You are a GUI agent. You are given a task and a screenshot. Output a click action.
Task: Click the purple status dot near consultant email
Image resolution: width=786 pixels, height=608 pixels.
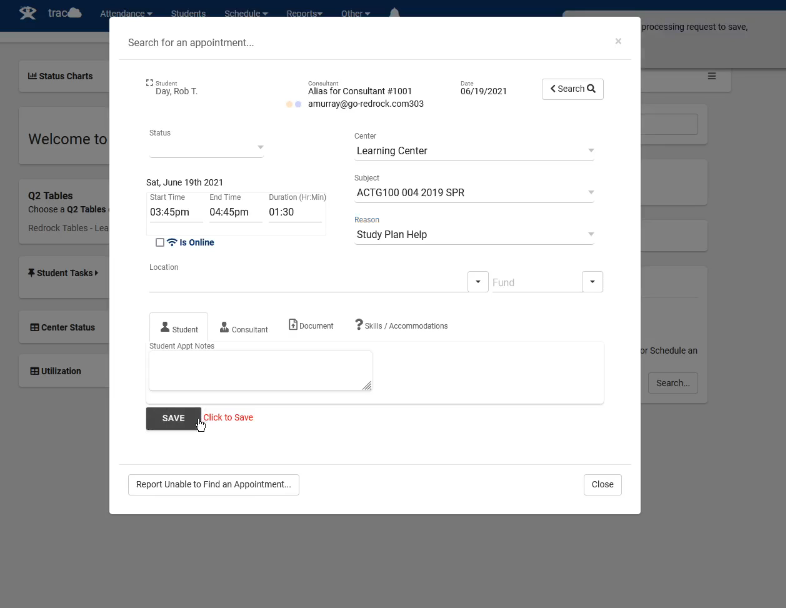coord(298,104)
